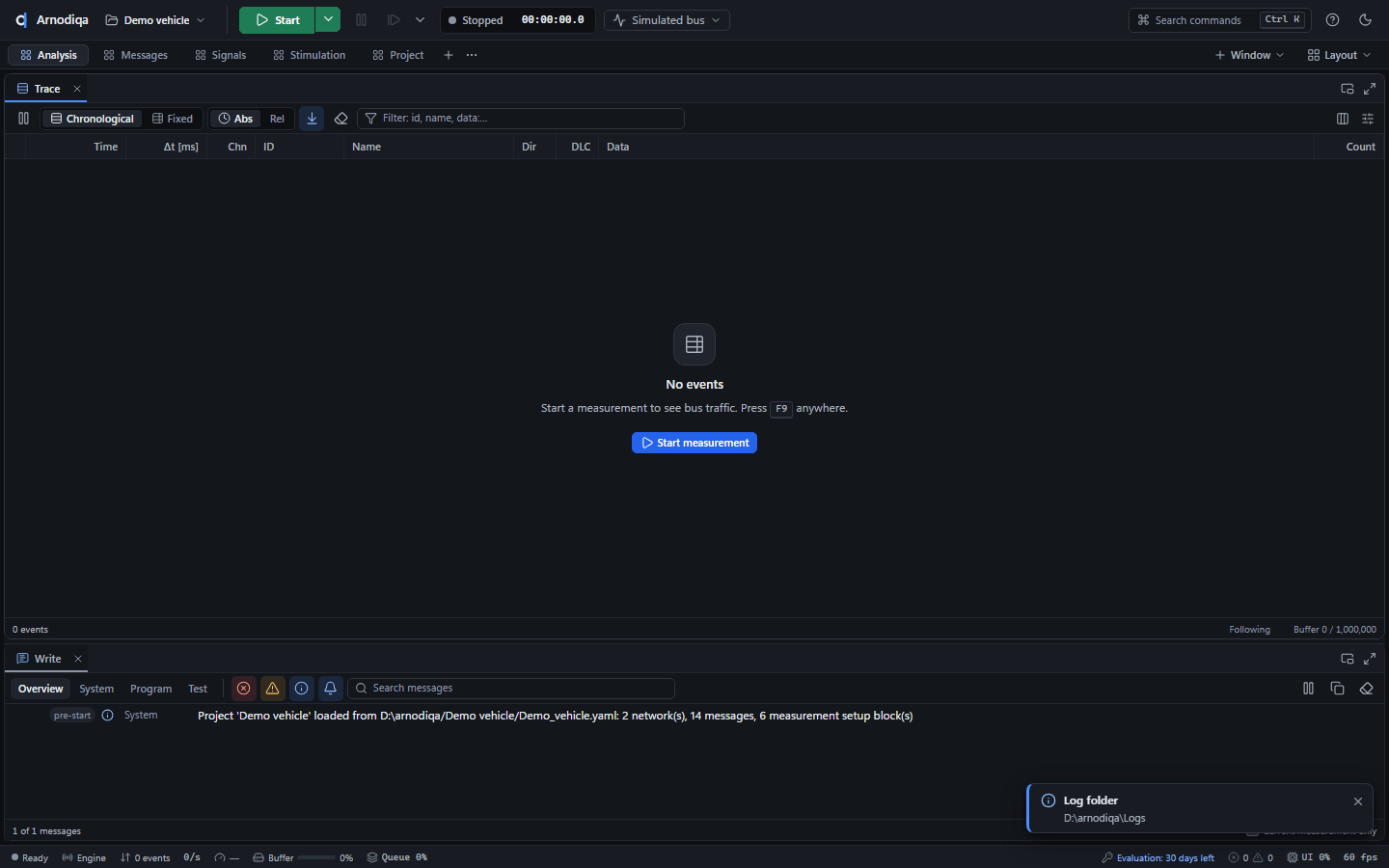Open the Demo vehicle project dropdown
This screenshot has height=868, width=1389.
[x=155, y=20]
